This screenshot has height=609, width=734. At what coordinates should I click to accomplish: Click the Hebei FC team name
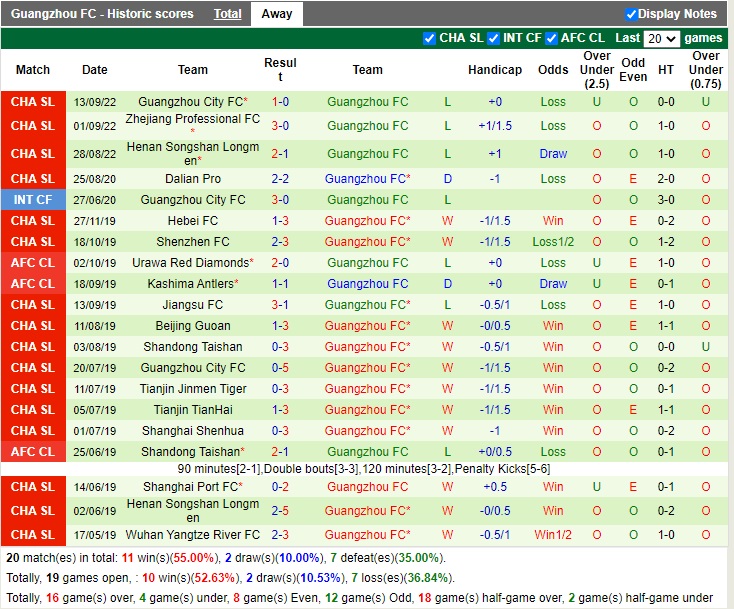point(193,221)
